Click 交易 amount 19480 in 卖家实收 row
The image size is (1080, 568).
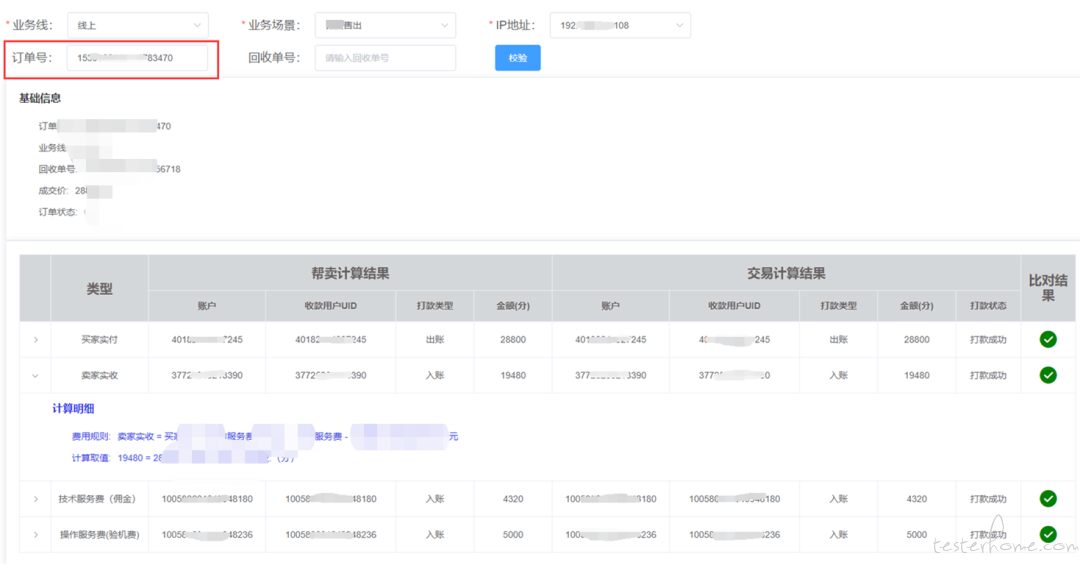[916, 375]
